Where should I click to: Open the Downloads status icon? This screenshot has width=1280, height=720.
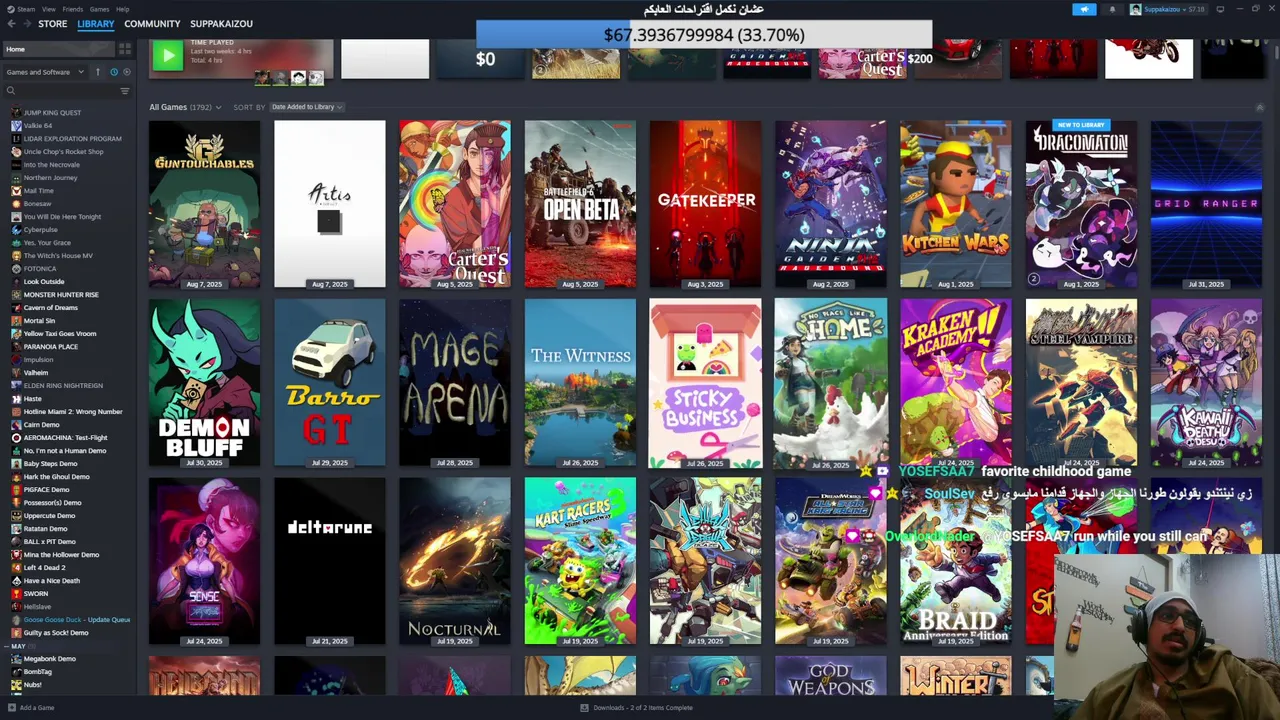click(x=585, y=708)
